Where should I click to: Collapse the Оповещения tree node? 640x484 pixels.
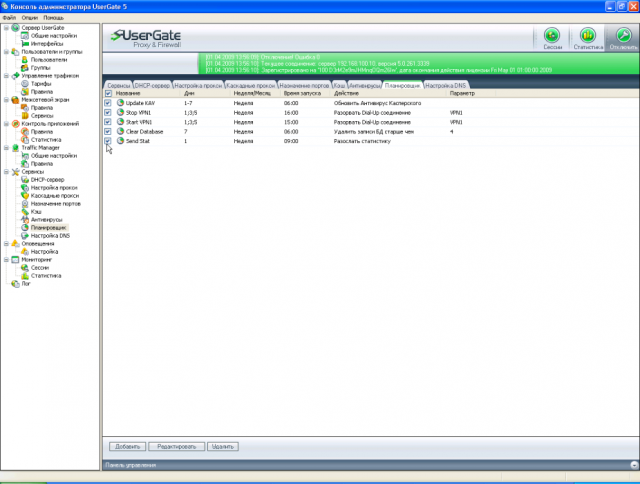click(7, 244)
